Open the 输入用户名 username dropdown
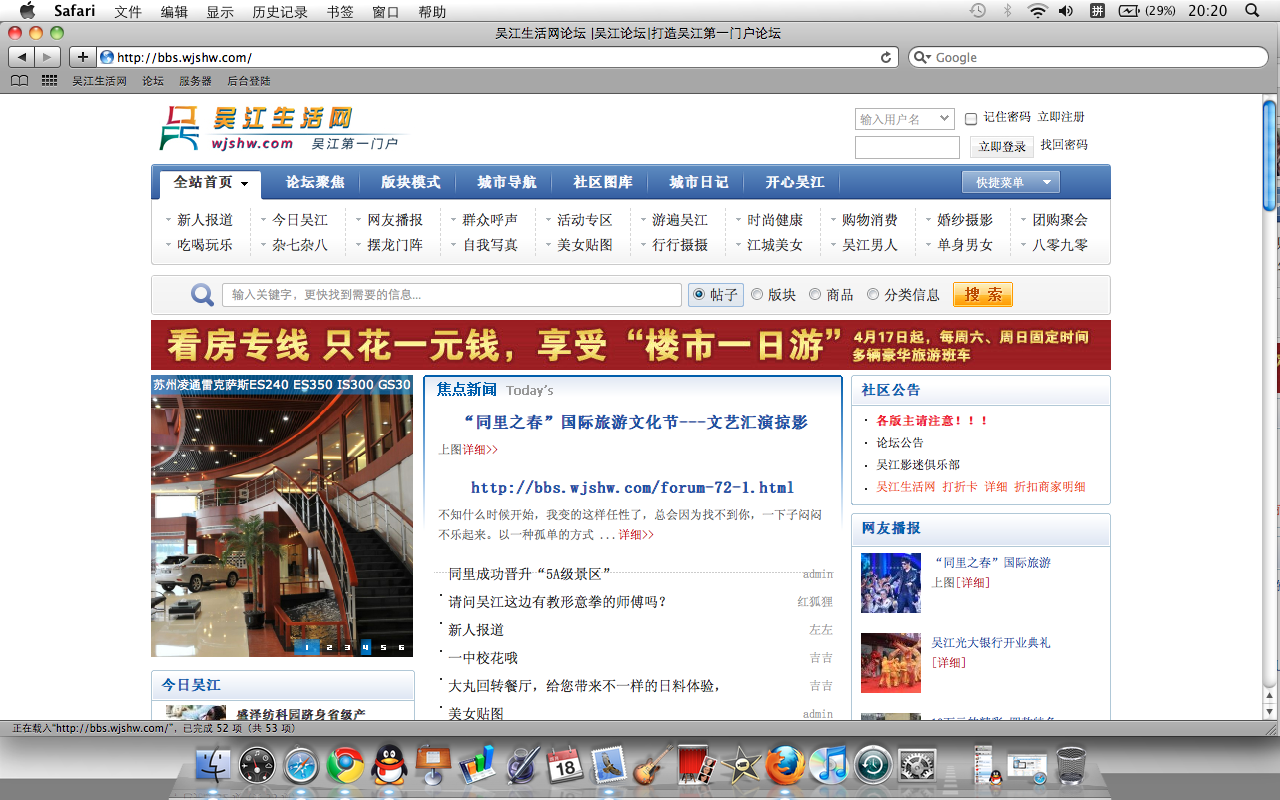1280x800 pixels. 904,119
